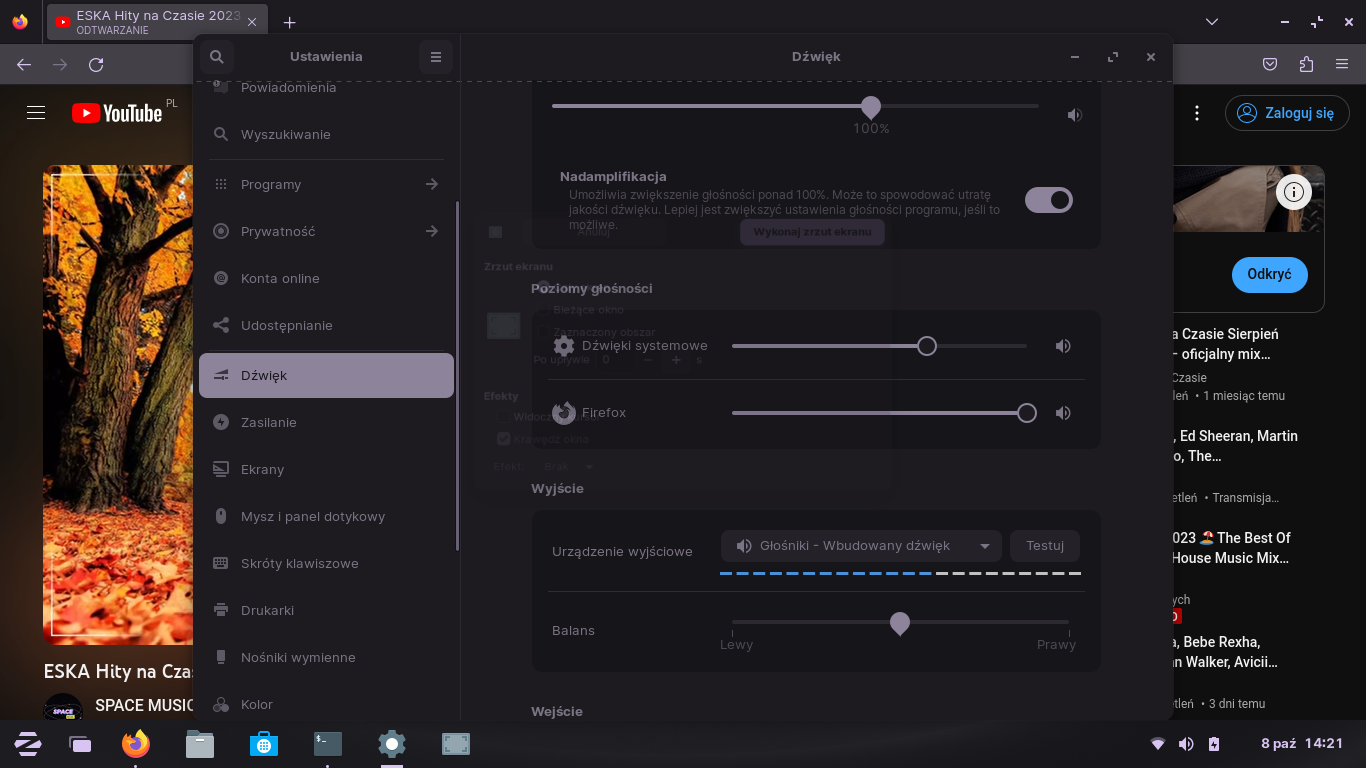1366x768 pixels.
Task: Open a new Firefox tab
Action: 289,22
